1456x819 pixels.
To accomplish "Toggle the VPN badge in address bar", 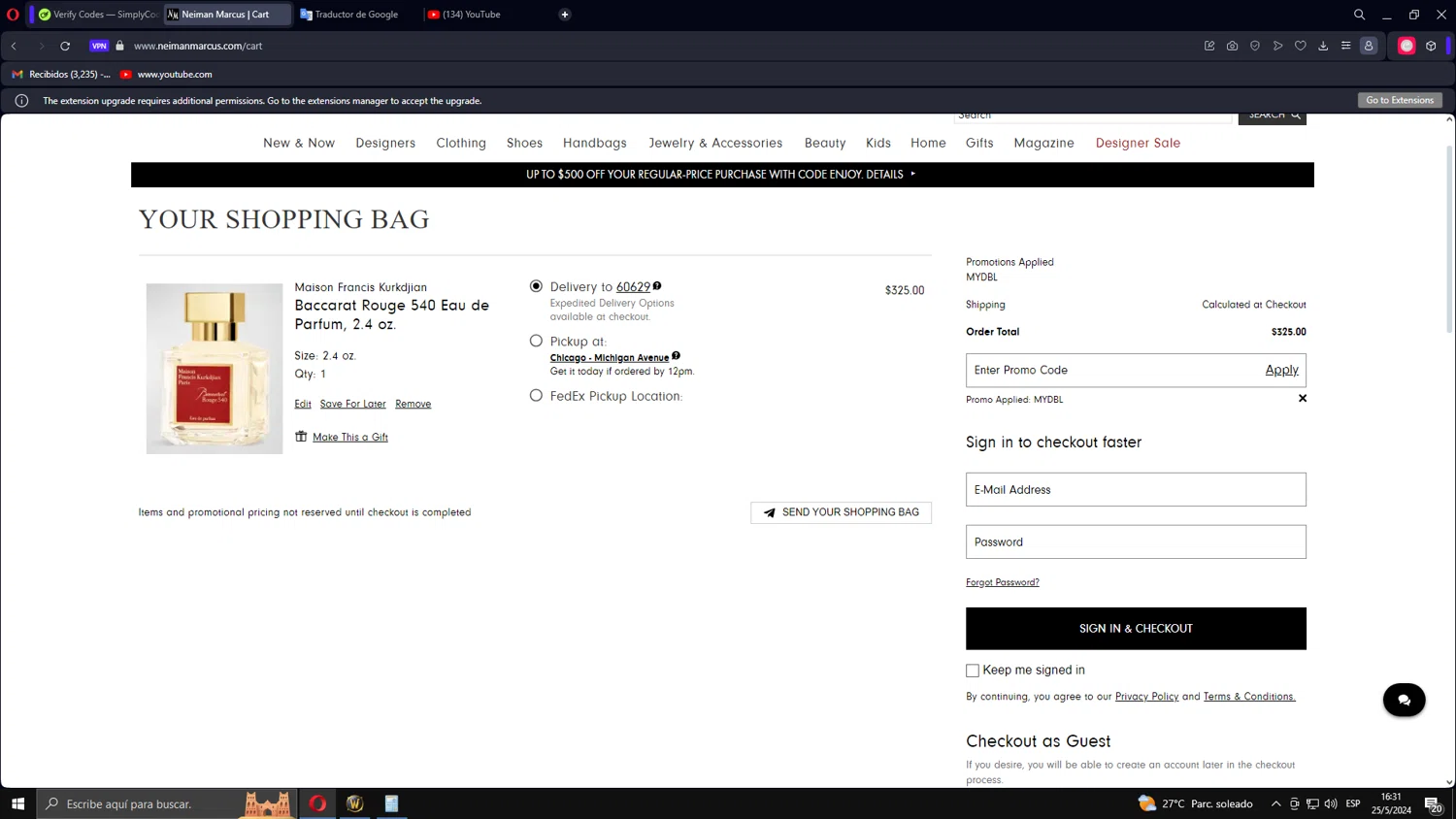I will 99,46.
